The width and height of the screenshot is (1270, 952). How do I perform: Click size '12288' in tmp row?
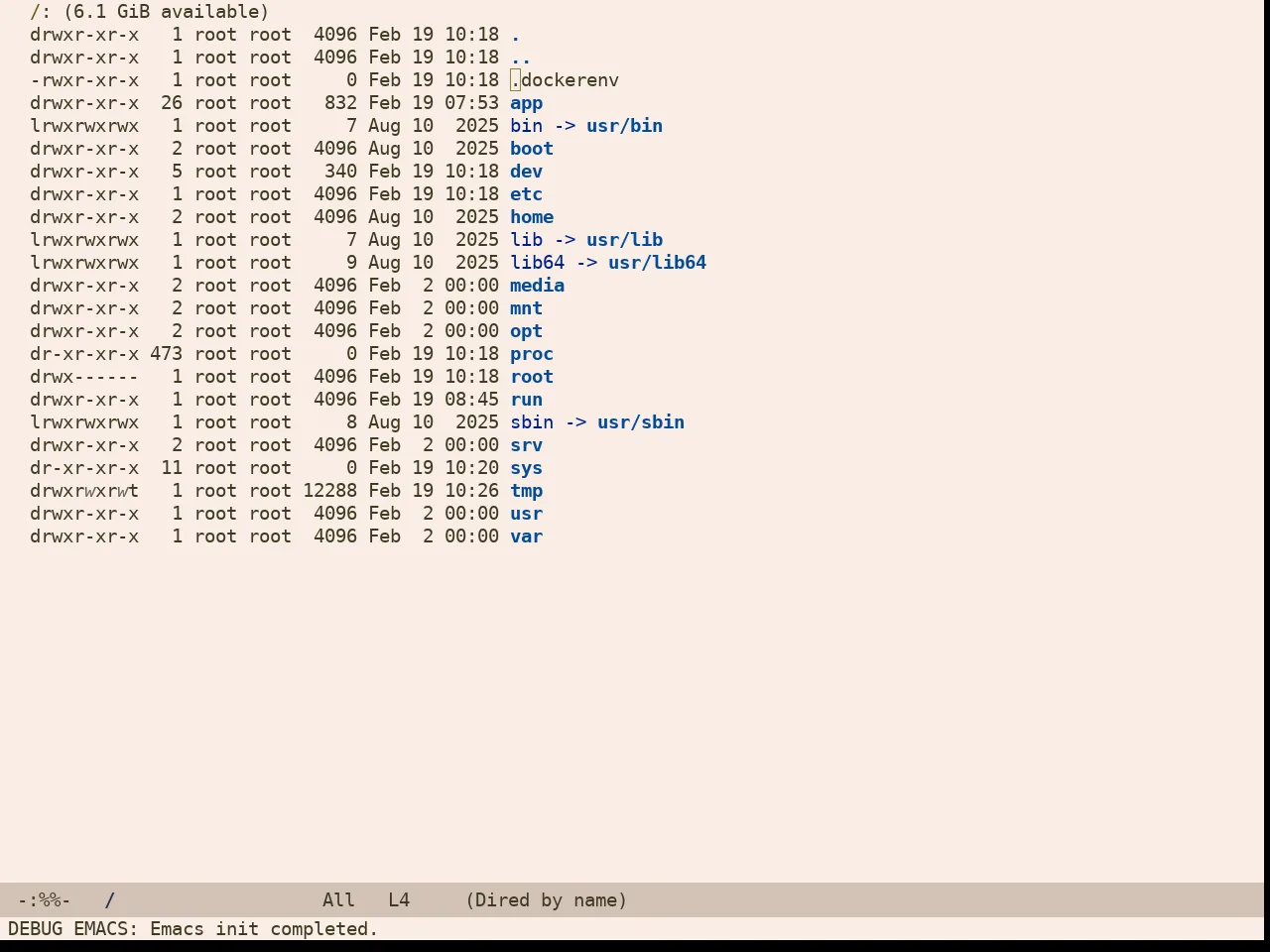(x=329, y=491)
